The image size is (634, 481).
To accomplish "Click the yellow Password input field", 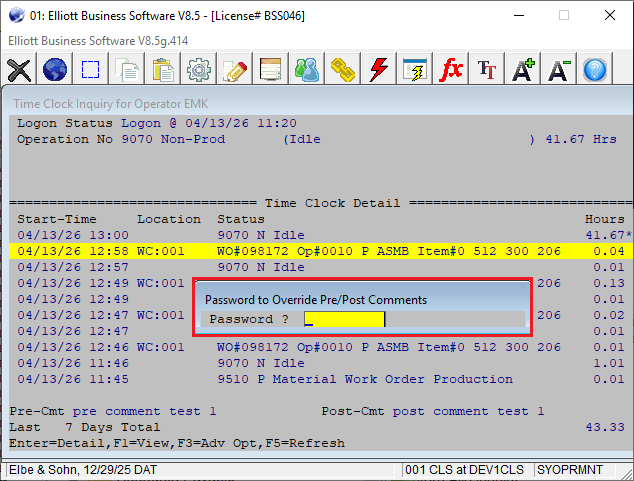I will 344,320.
